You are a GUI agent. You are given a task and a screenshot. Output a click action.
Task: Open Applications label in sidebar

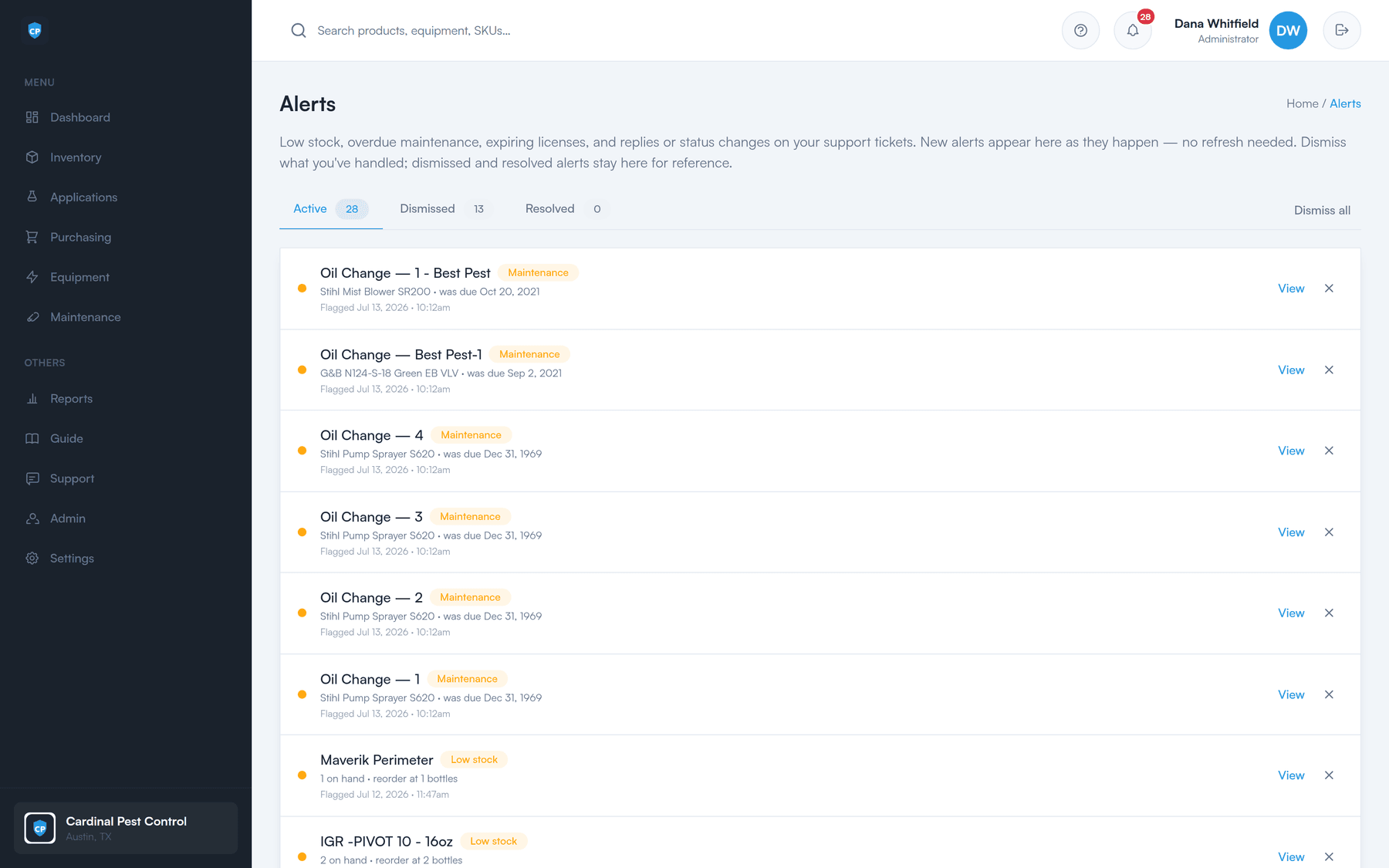[83, 197]
